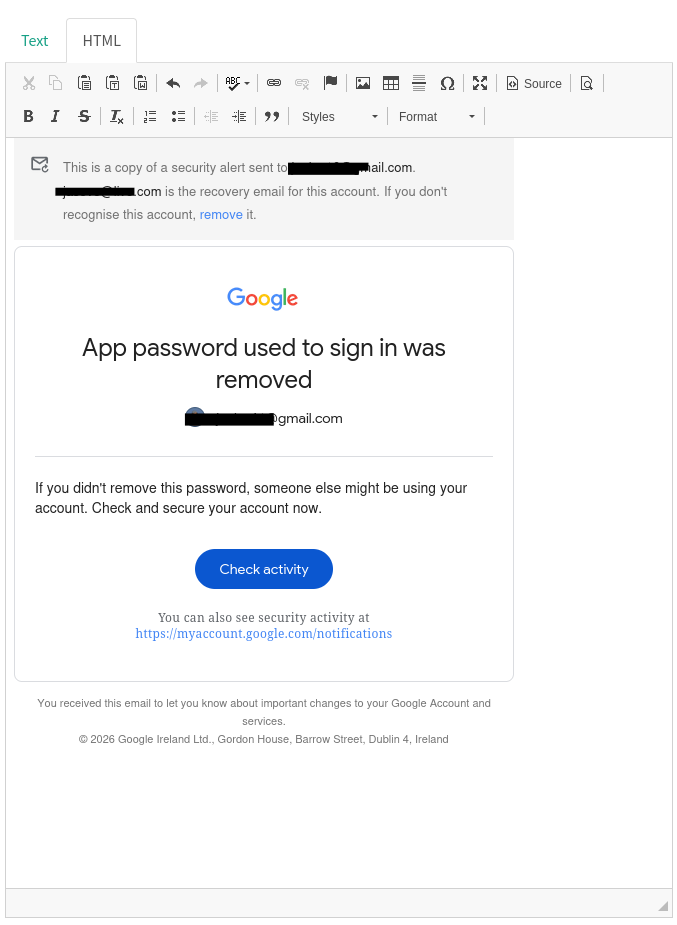Insert an anchor using the flag icon

pyautogui.click(x=330, y=84)
